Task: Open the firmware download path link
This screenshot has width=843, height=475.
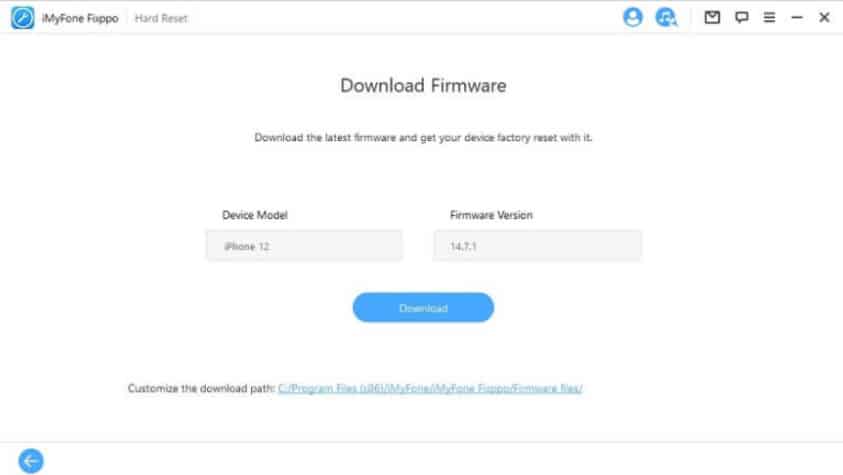Action: [430, 388]
